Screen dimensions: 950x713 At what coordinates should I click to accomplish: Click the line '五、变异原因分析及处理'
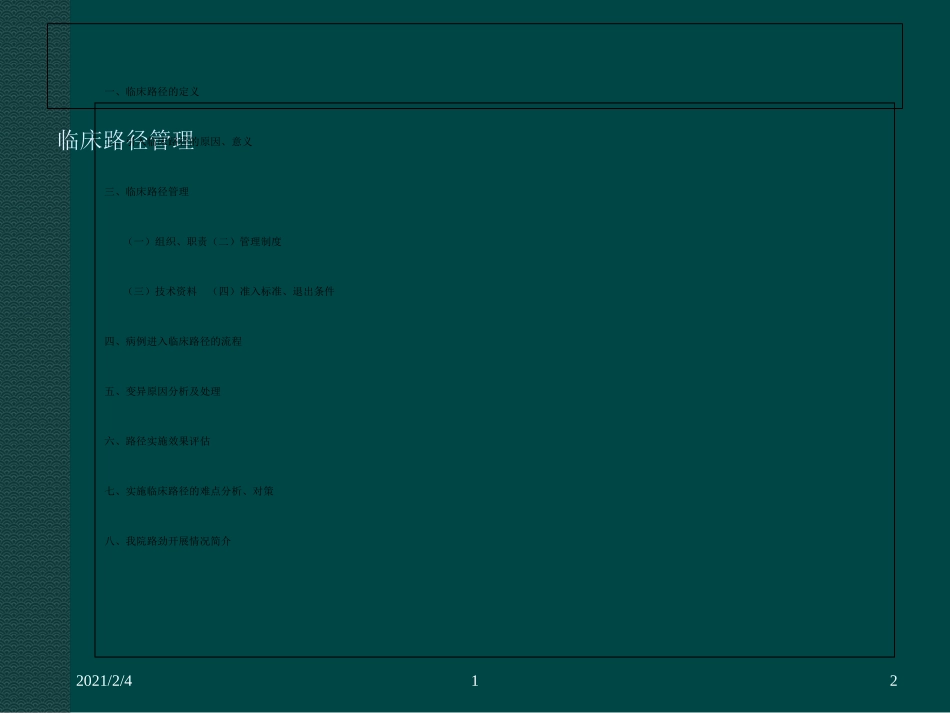tap(163, 391)
